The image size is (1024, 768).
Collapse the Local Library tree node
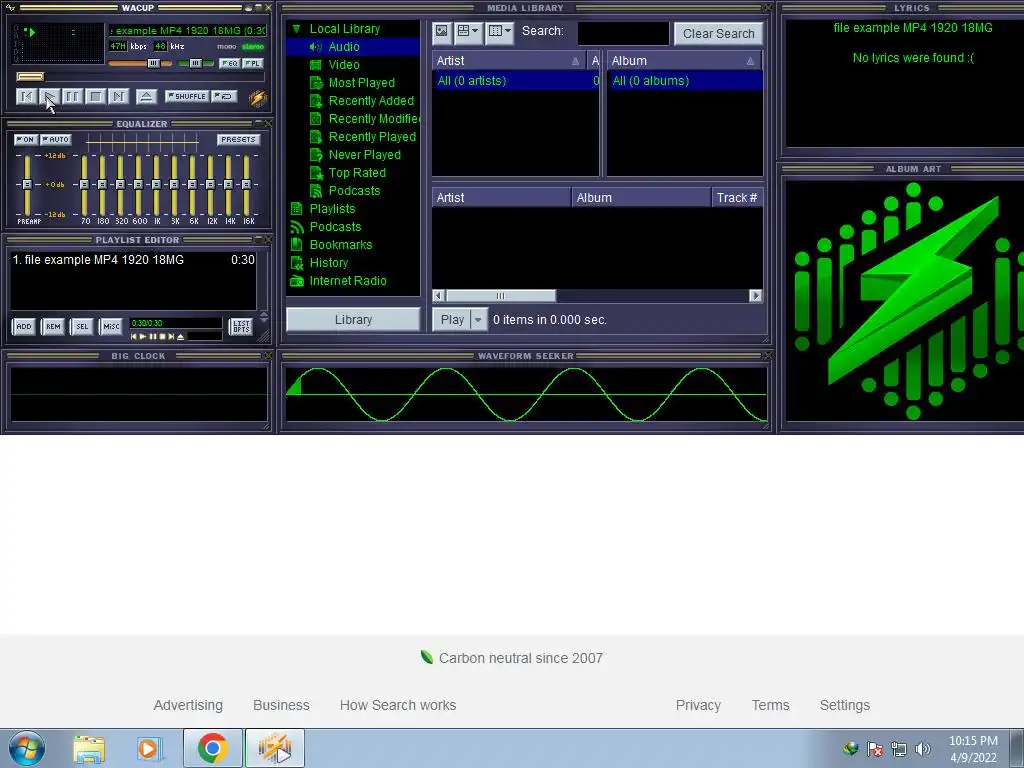pos(296,29)
